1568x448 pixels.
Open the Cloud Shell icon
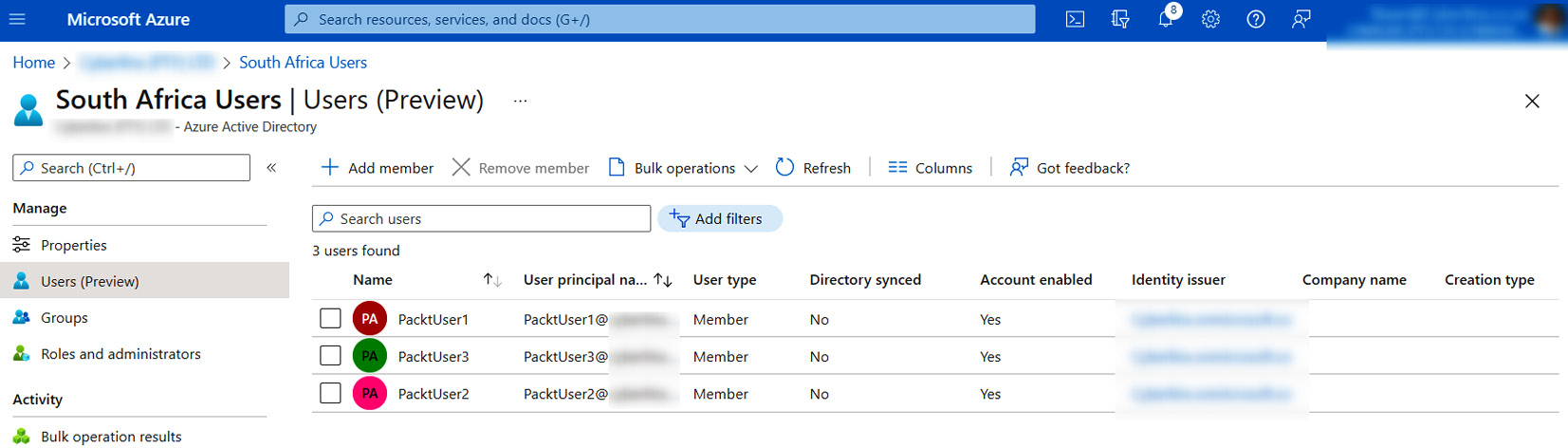tap(1075, 19)
